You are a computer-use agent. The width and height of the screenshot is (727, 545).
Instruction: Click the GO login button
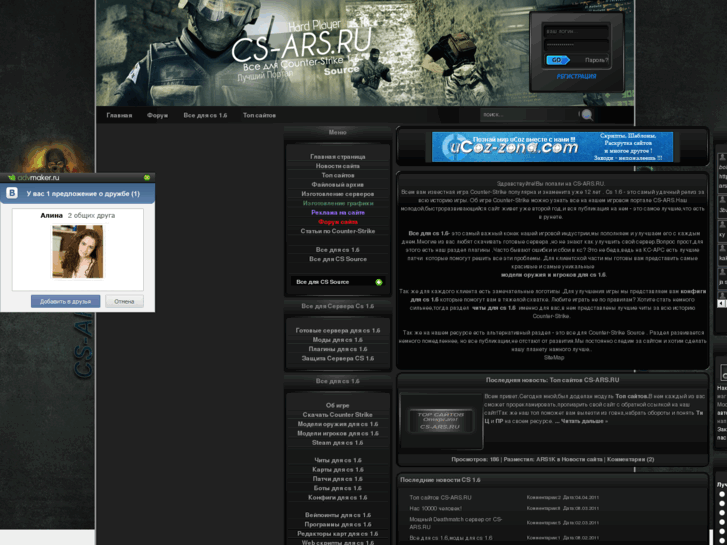click(x=558, y=60)
